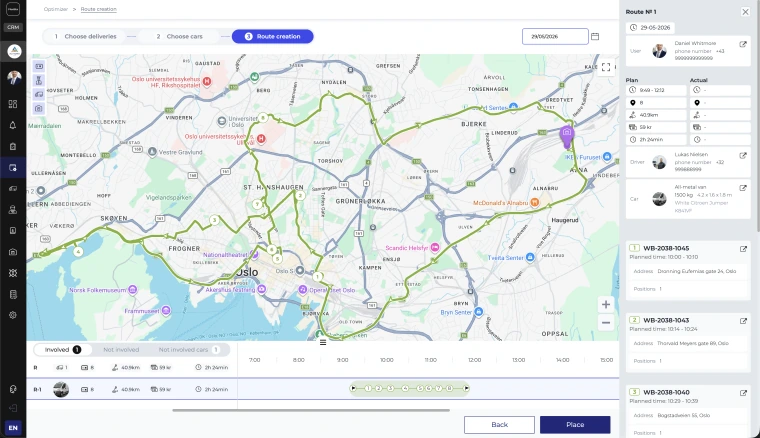Zoom out on the map
This screenshot has width=760, height=438.
tap(606, 323)
